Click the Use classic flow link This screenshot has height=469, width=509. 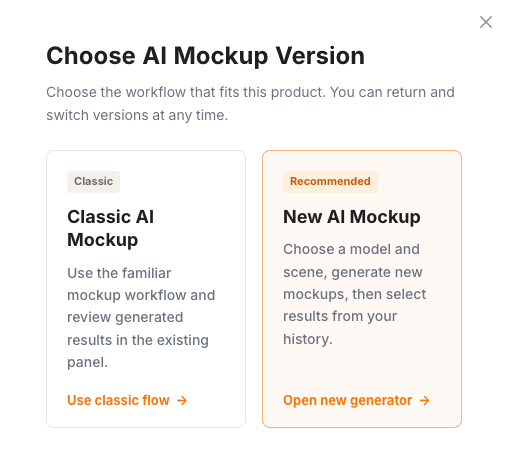(127, 400)
